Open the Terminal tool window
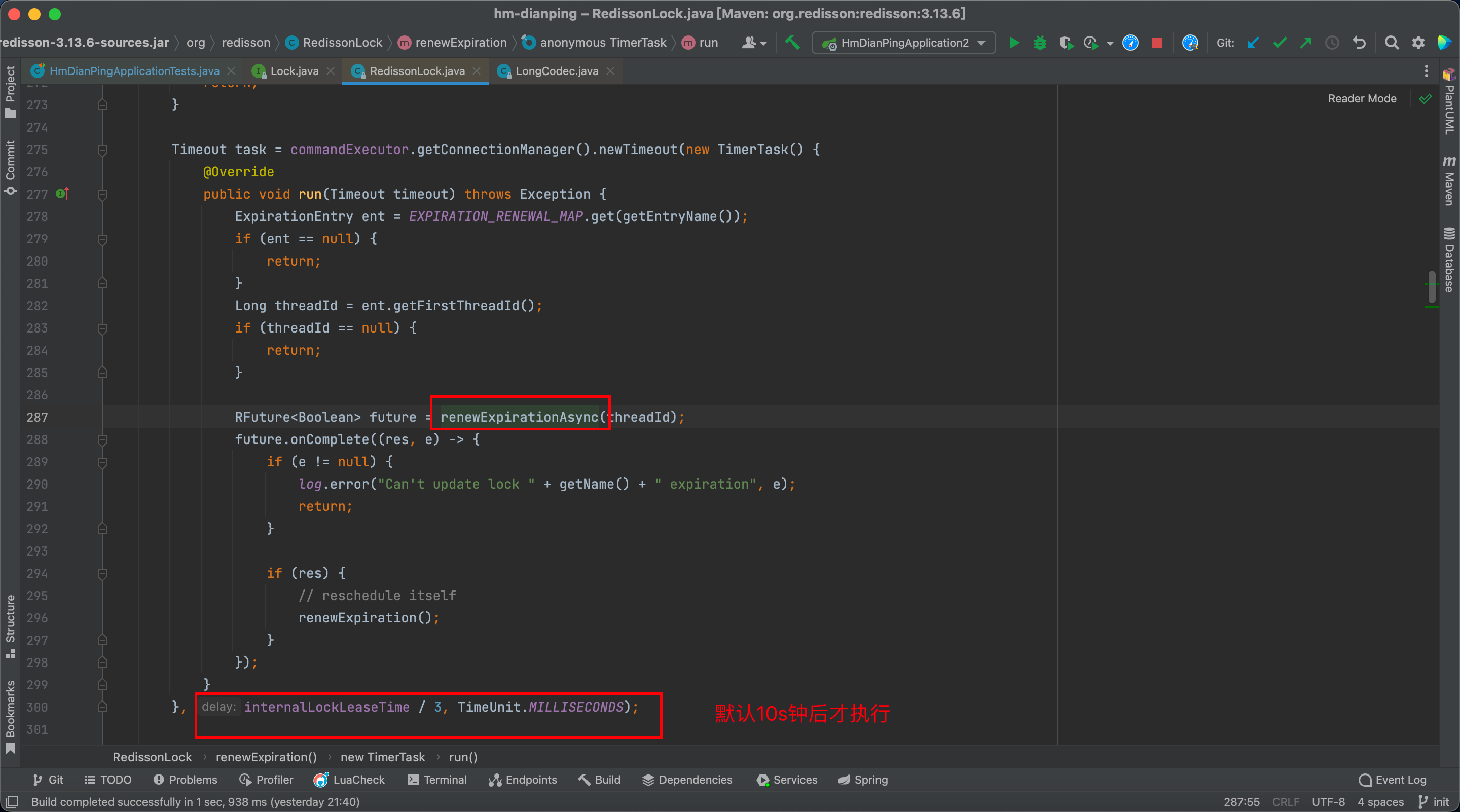Viewport: 1460px width, 812px height. pos(437,780)
